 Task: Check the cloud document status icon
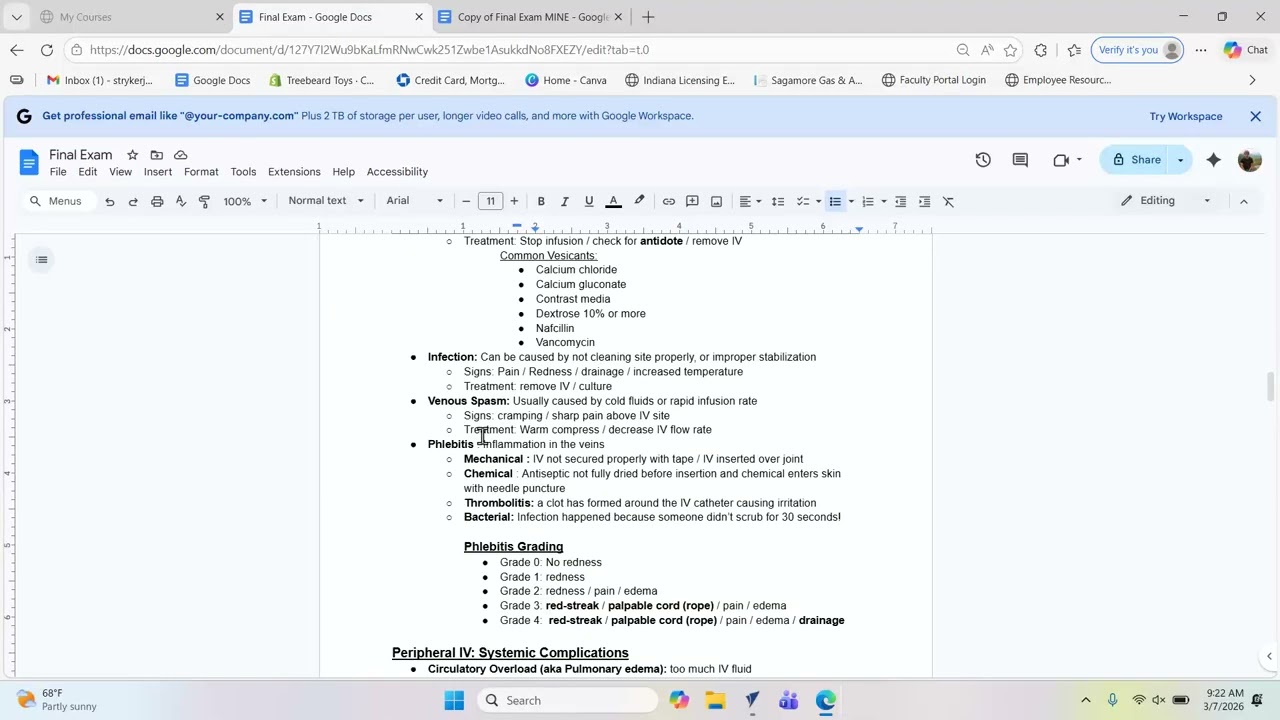click(x=180, y=155)
